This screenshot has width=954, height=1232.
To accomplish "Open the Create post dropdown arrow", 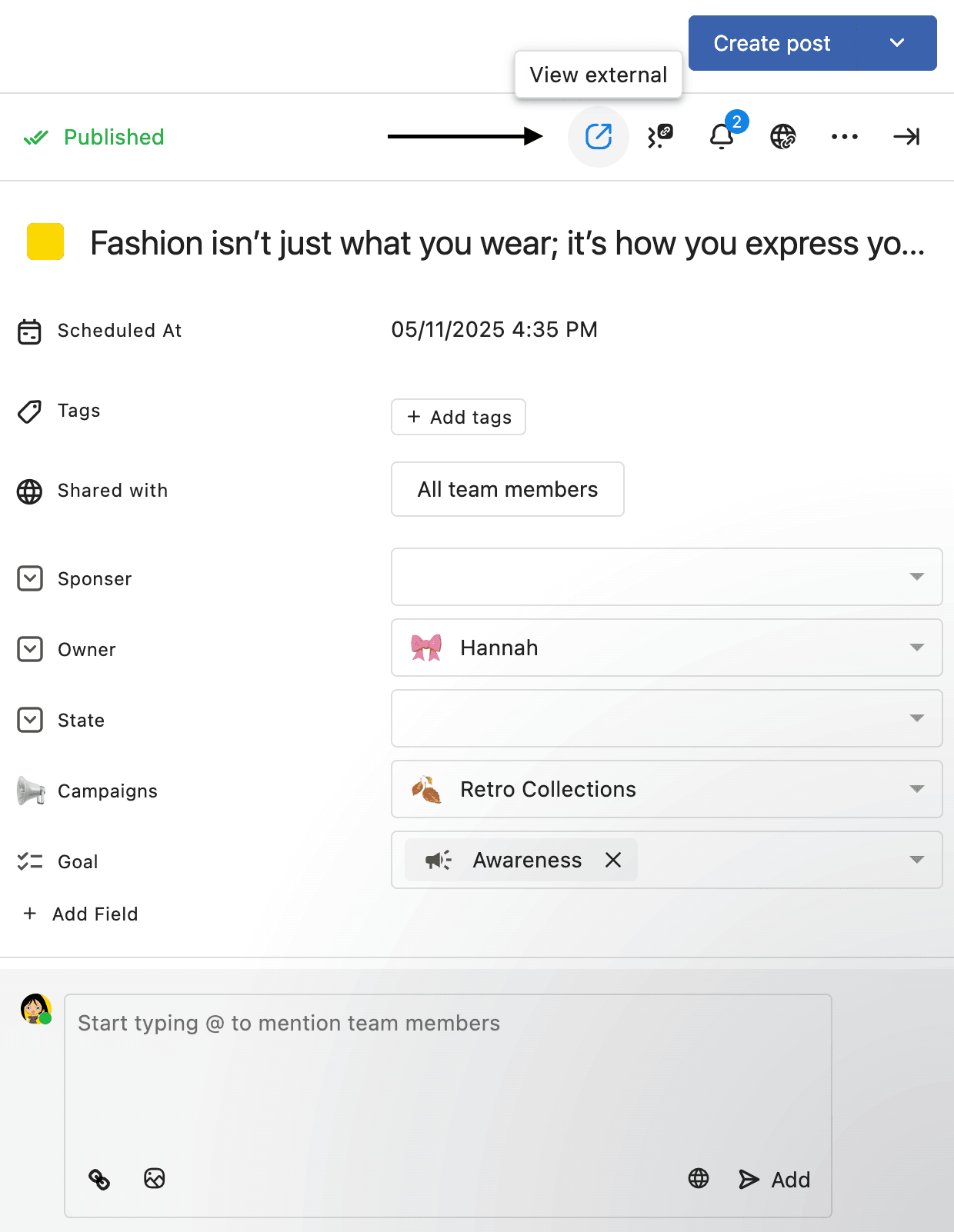I will pos(897,43).
